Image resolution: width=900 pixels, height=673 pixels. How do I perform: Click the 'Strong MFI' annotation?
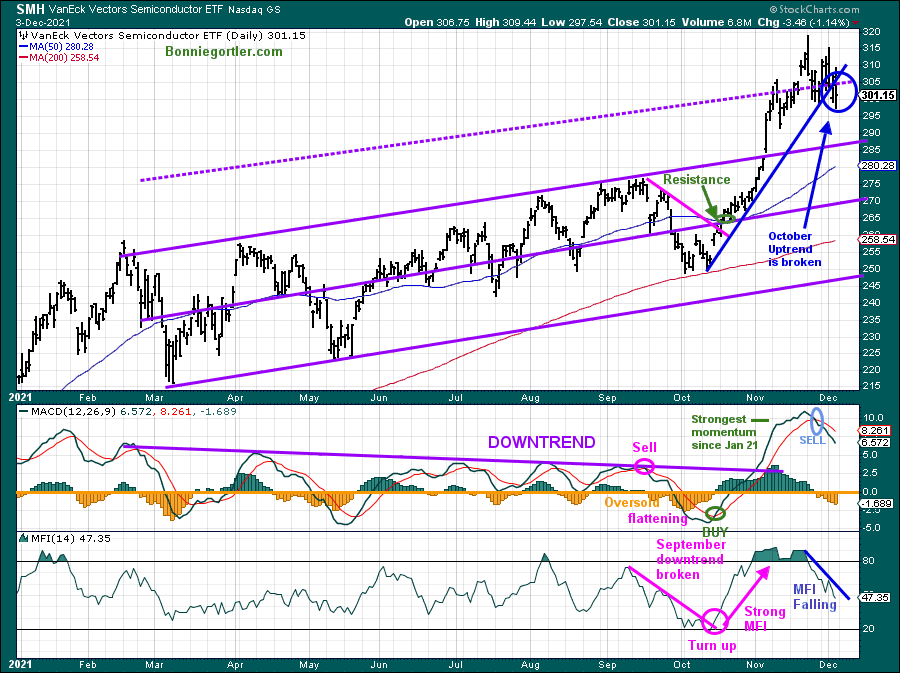click(x=765, y=619)
